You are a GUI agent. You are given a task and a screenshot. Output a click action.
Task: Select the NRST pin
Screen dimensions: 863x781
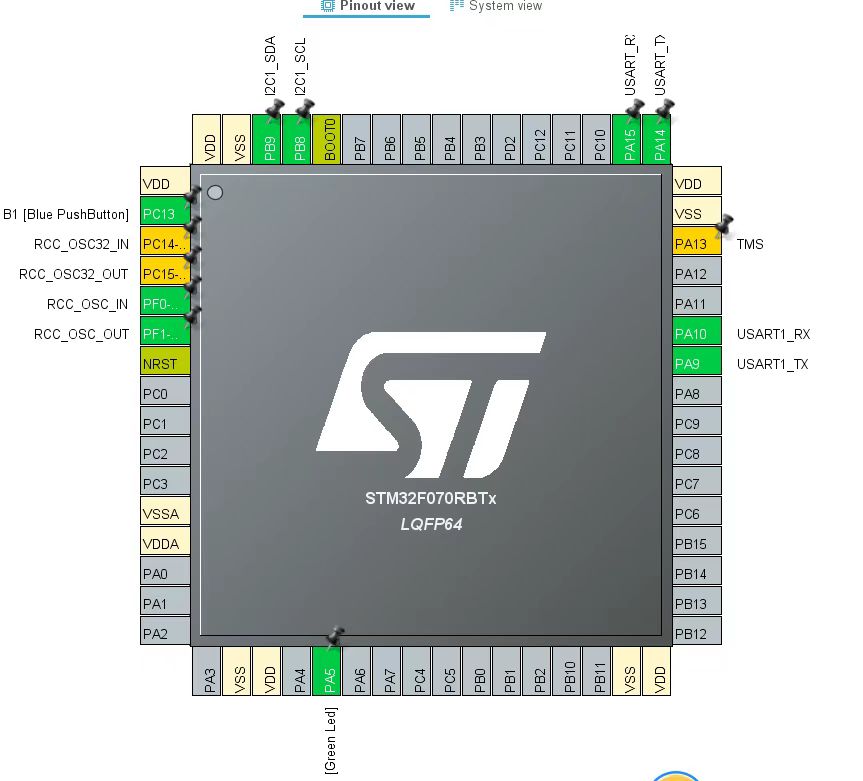165,361
